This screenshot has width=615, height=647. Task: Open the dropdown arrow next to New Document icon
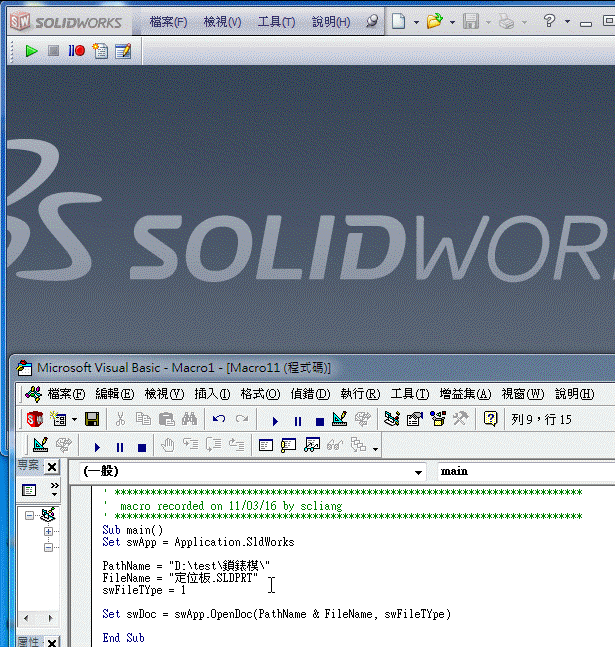click(x=416, y=22)
